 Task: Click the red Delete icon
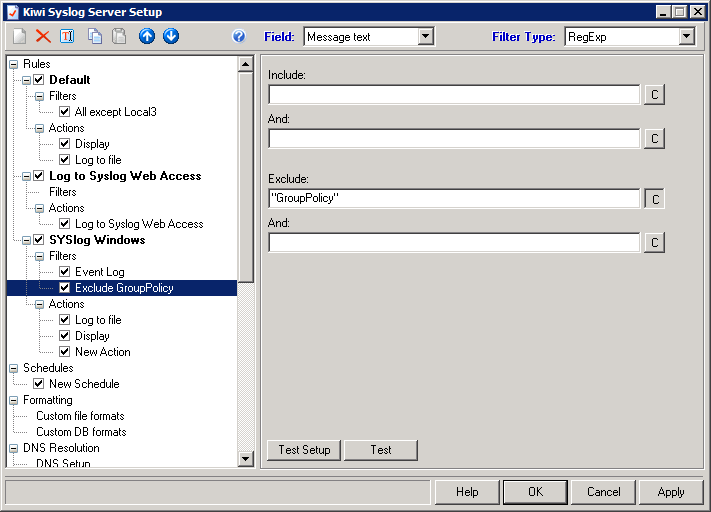44,36
